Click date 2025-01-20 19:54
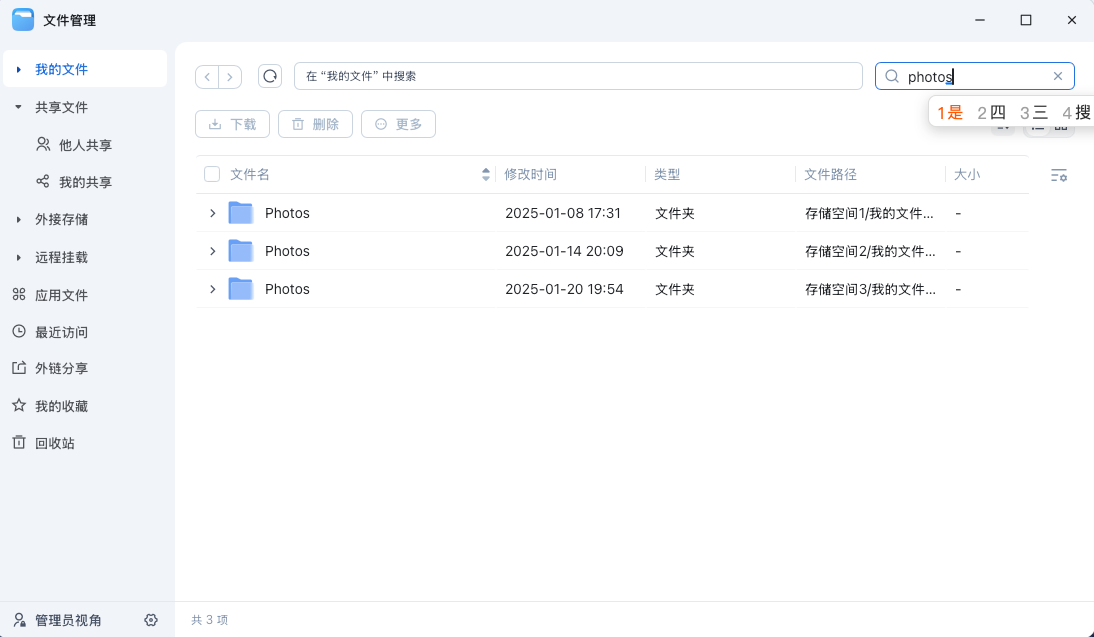1094x637 pixels. [x=564, y=289]
